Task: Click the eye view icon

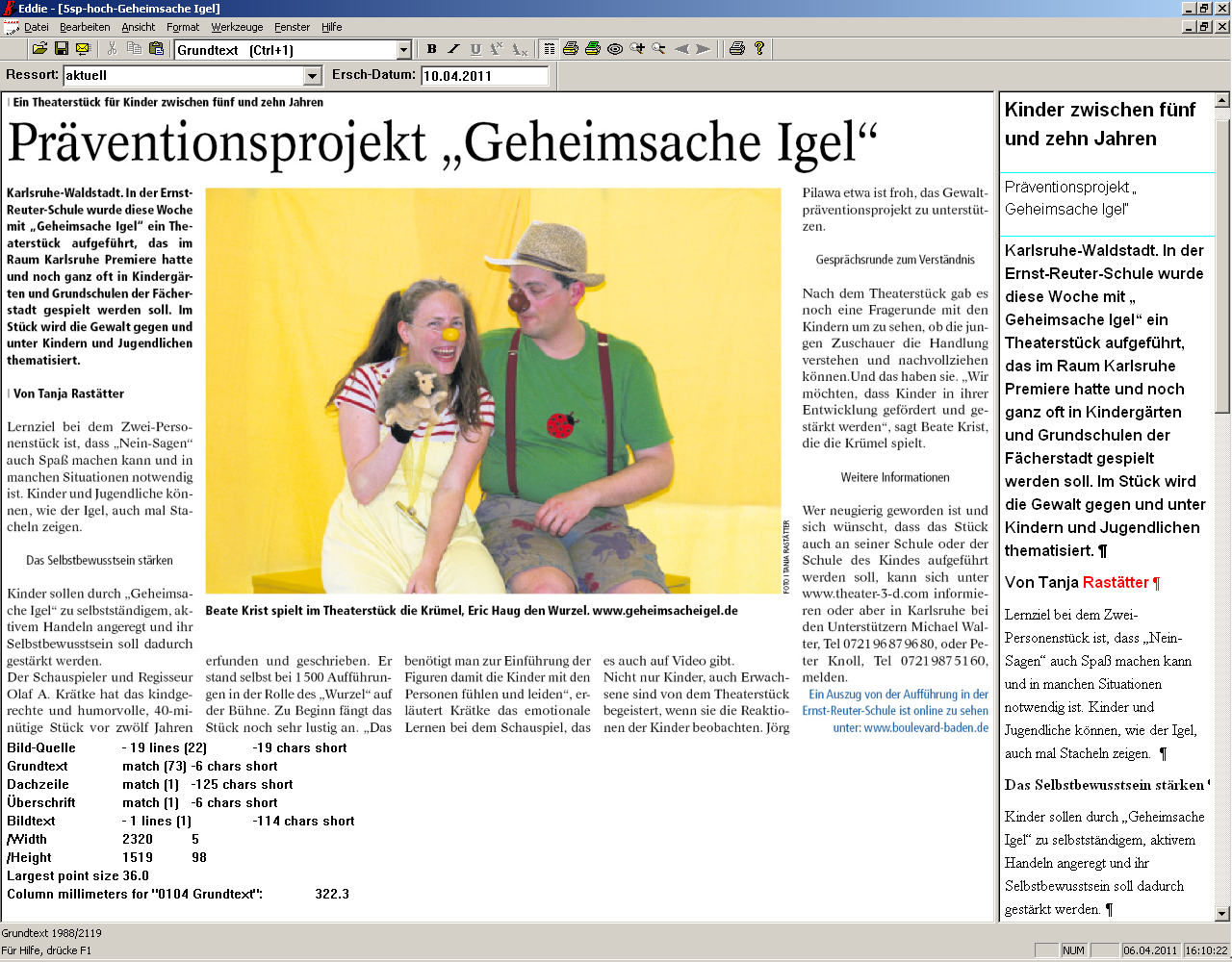Action: (x=615, y=48)
